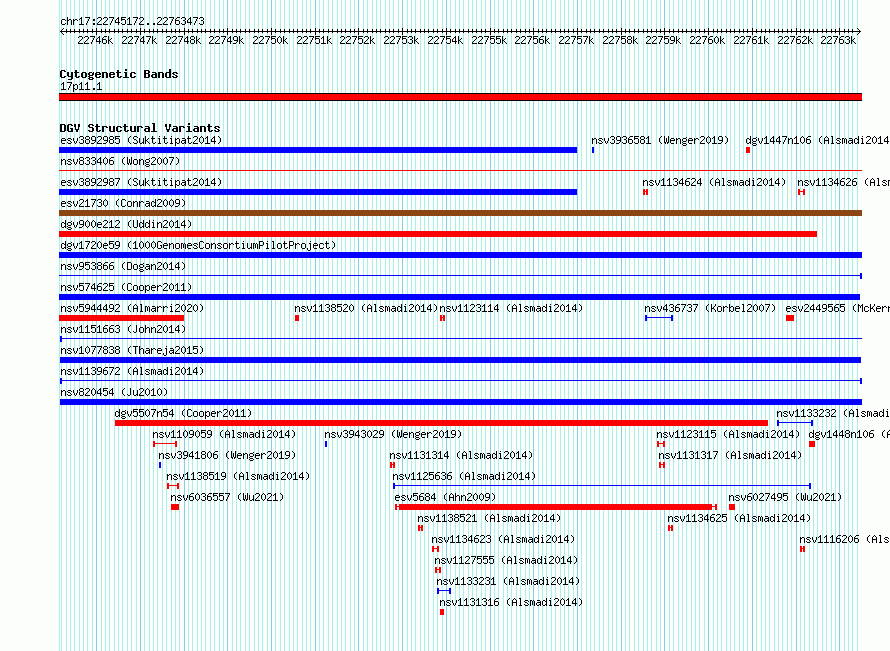Click the DGV Structural Variants track title
Image resolution: width=890 pixels, height=651 pixels.
point(140,128)
